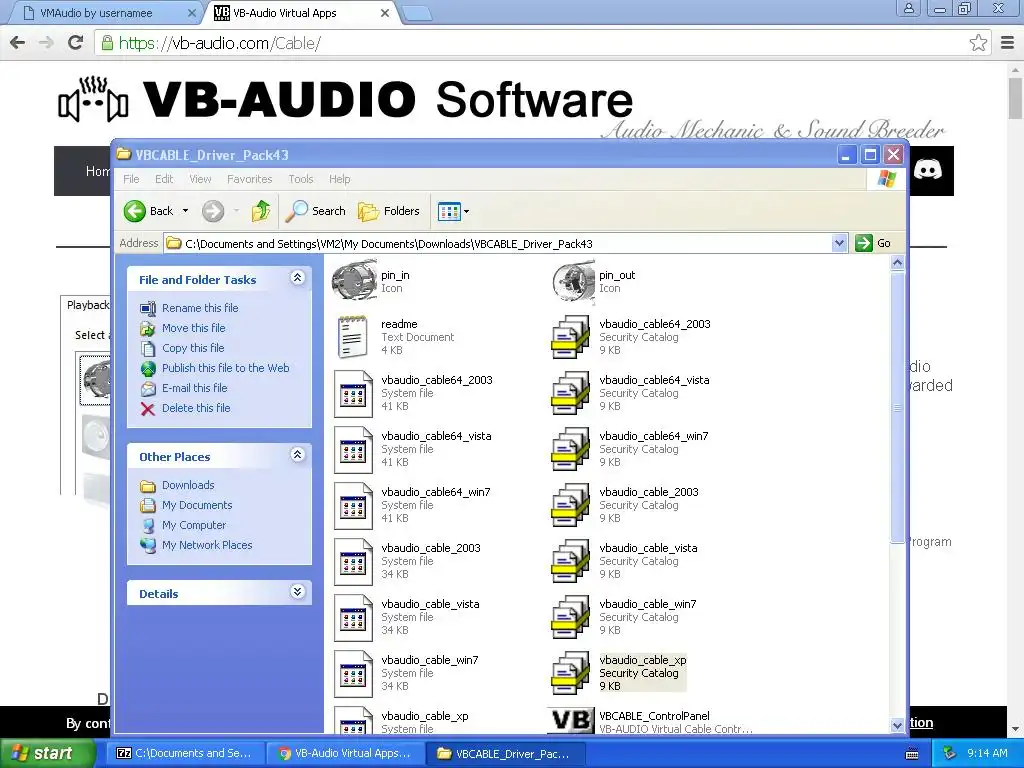Click the Explorer scrollbar up arrow
Image resolution: width=1024 pixels, height=768 pixels.
[897, 263]
